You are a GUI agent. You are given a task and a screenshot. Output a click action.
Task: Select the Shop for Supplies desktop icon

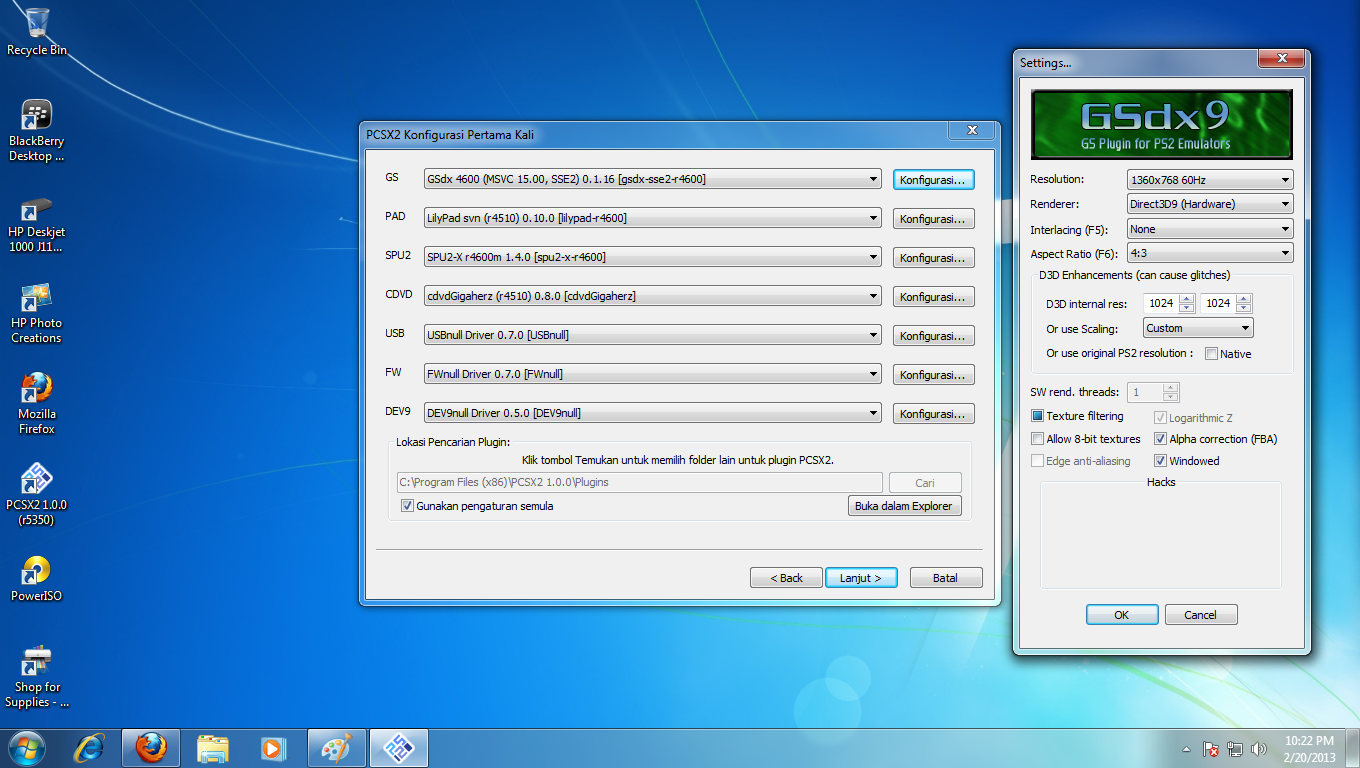point(37,678)
